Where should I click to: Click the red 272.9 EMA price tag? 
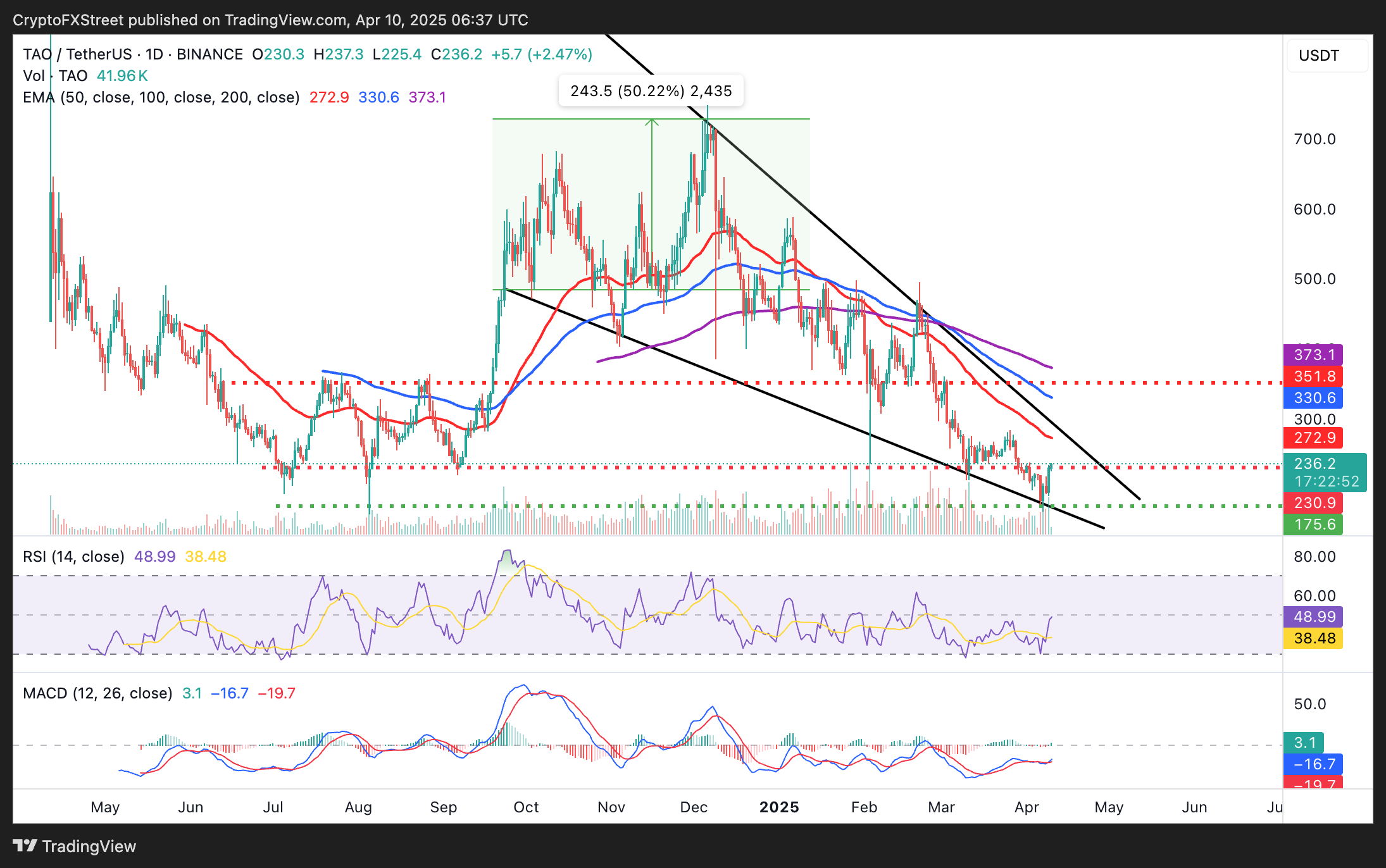1313,438
